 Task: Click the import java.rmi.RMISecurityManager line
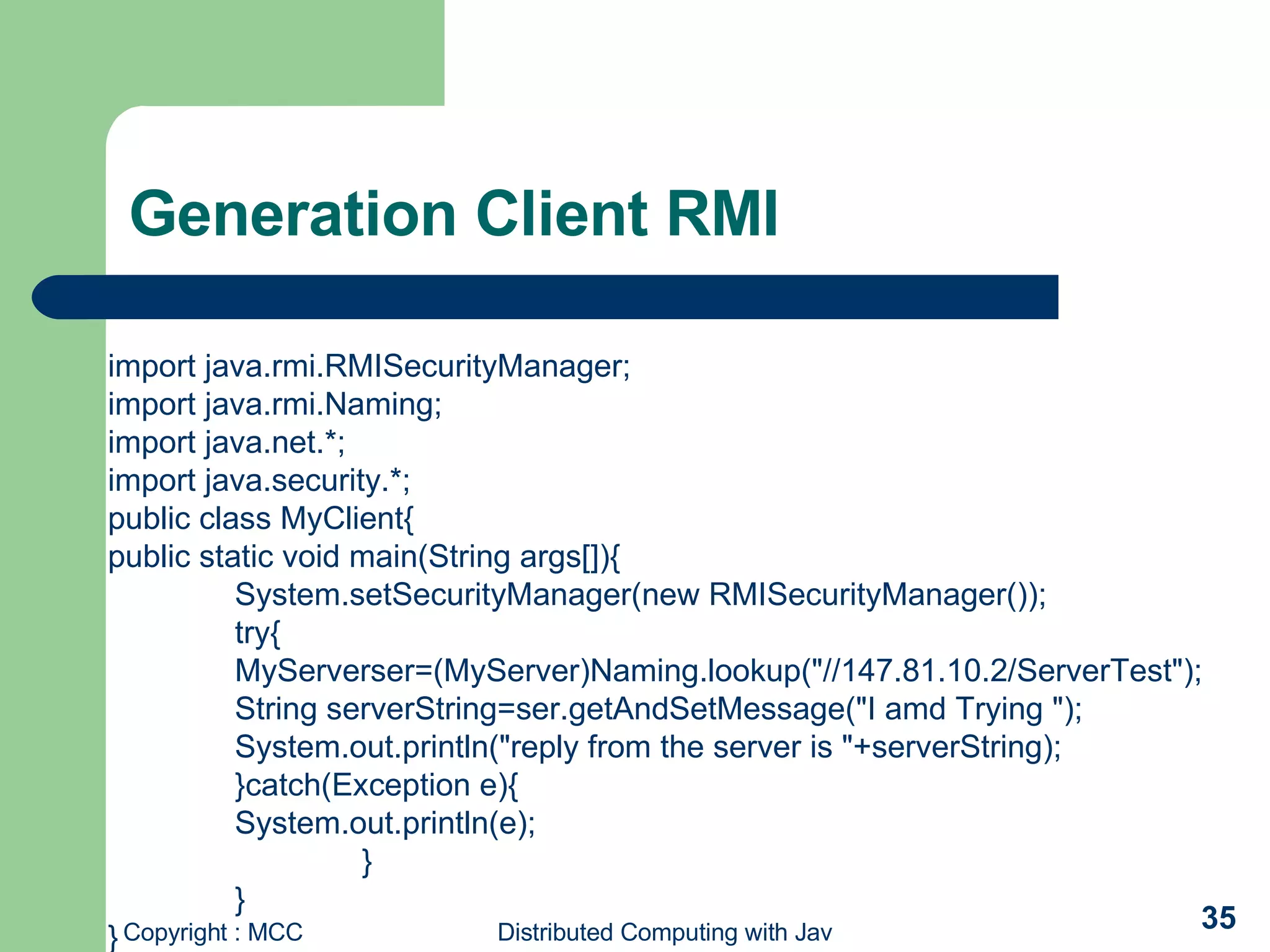tap(369, 366)
